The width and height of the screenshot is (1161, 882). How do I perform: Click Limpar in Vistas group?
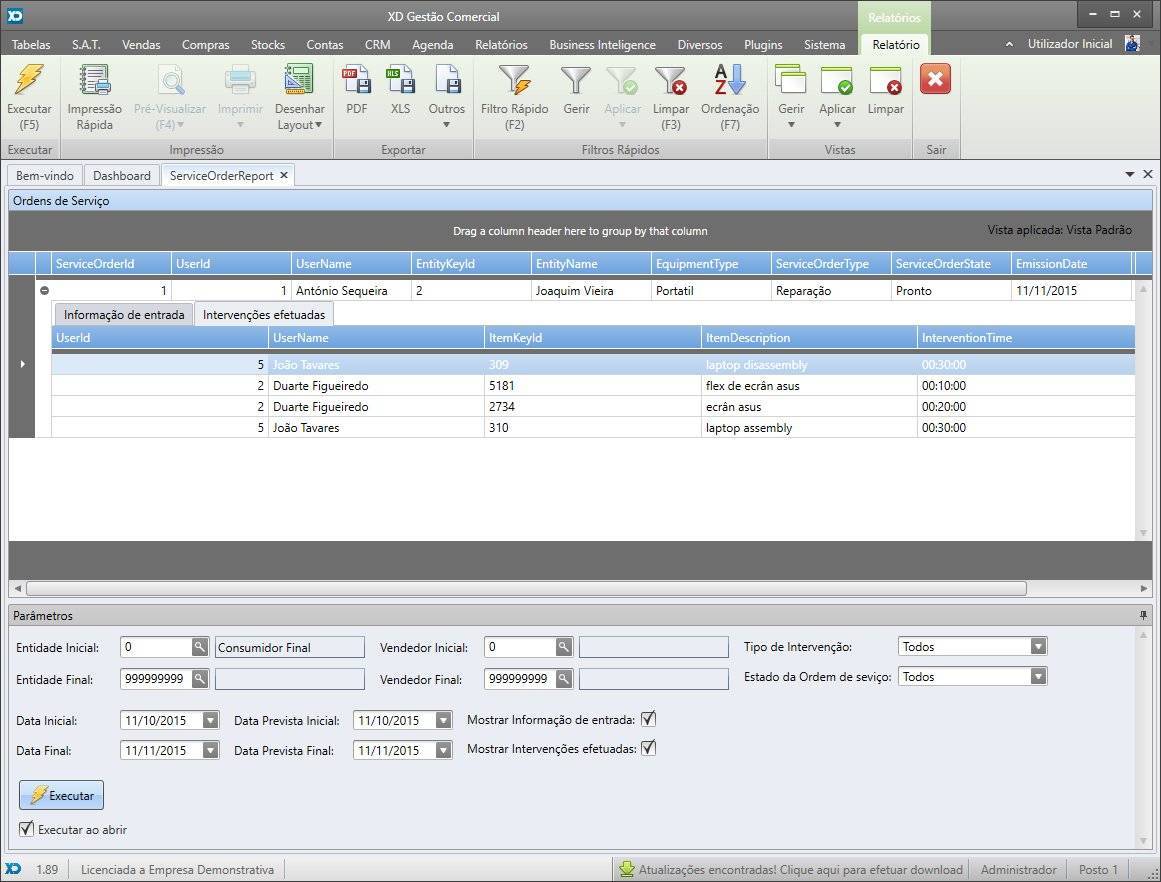tap(886, 90)
